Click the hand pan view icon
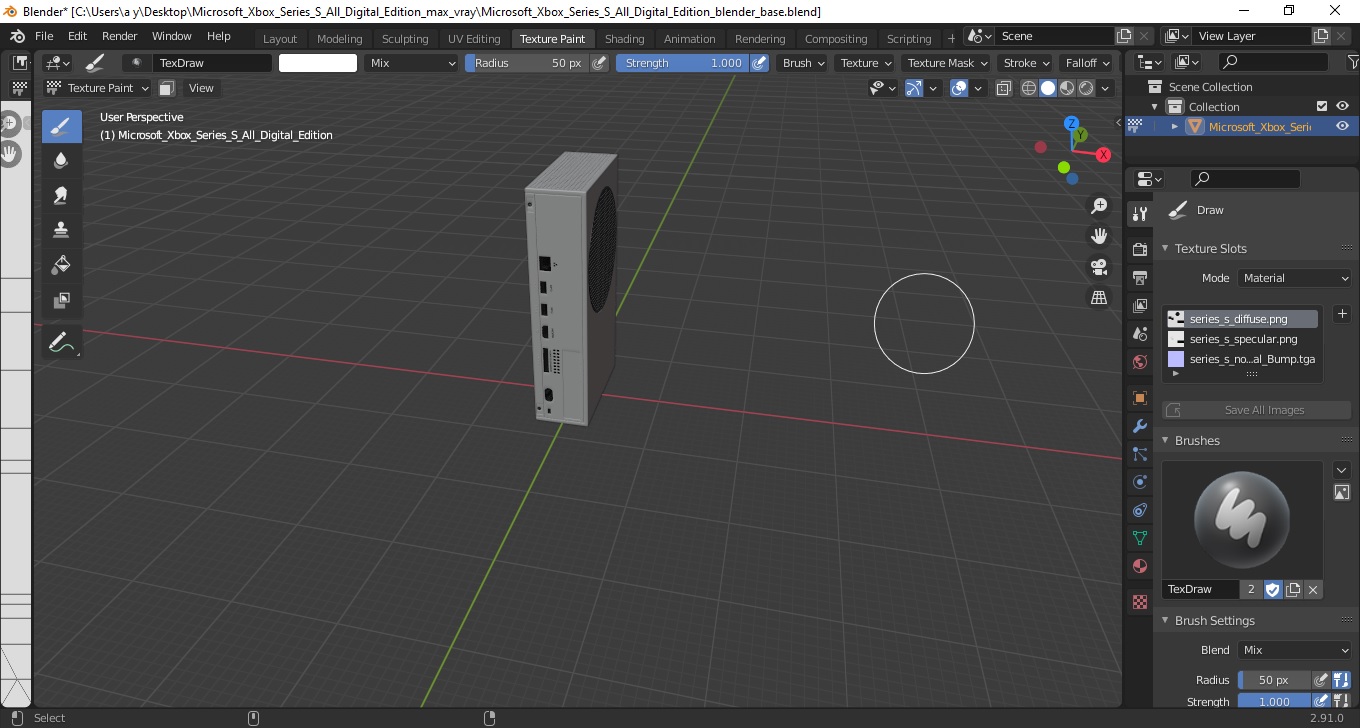The height and width of the screenshot is (728, 1360). click(1099, 236)
